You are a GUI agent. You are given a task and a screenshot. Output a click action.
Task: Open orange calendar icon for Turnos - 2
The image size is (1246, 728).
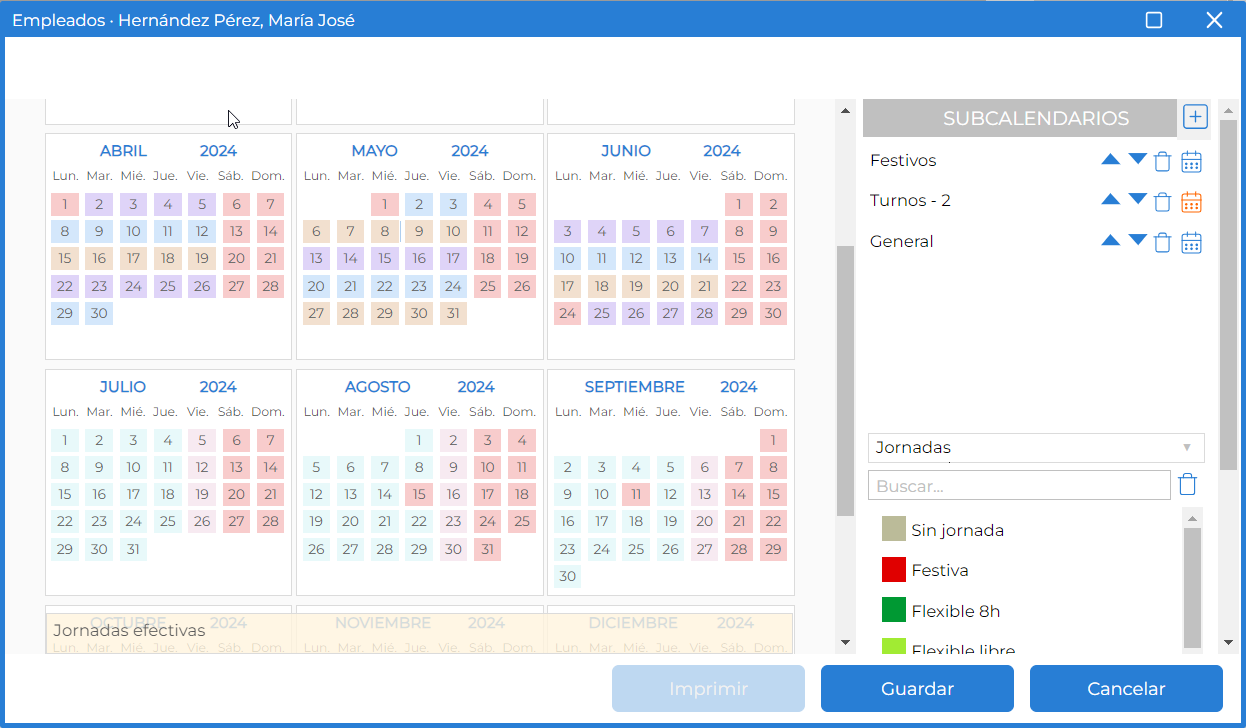click(x=1191, y=202)
